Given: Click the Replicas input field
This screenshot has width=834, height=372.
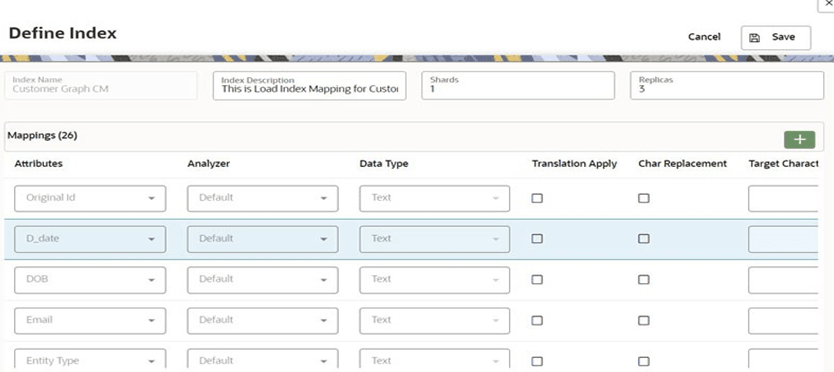Looking at the screenshot, I should pyautogui.click(x=727, y=86).
